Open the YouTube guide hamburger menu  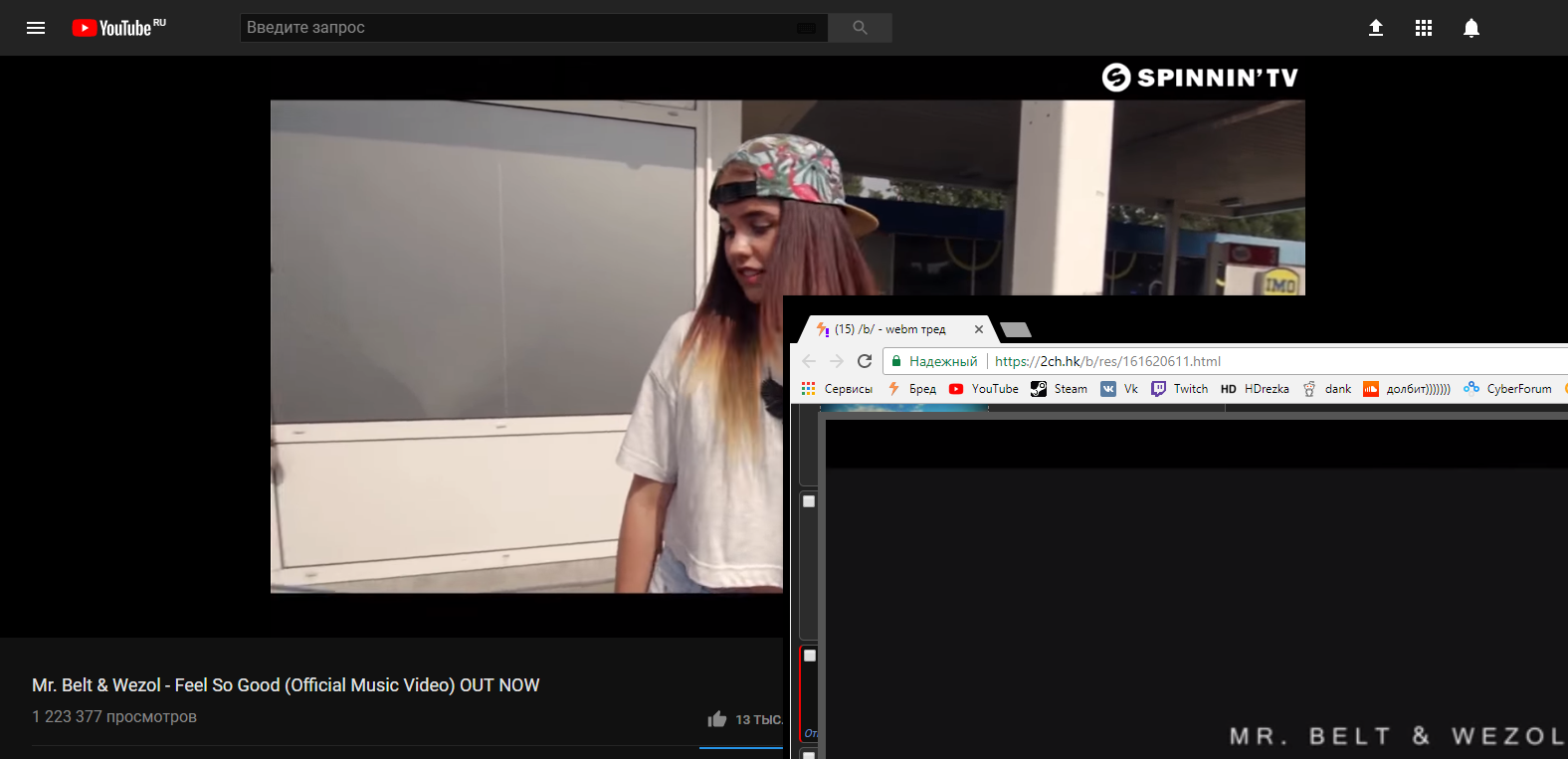[36, 28]
